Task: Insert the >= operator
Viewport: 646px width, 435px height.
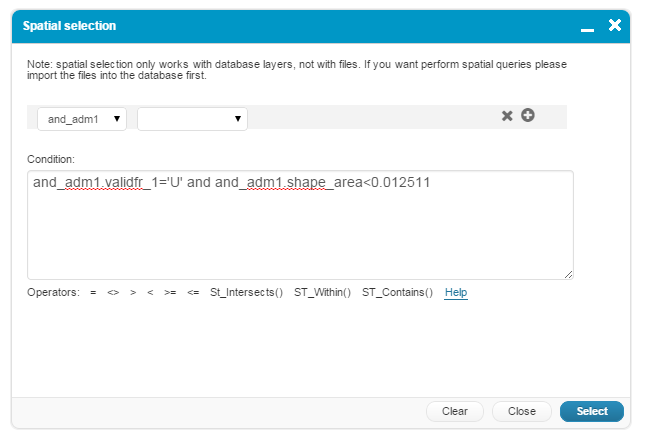Action: (169, 293)
